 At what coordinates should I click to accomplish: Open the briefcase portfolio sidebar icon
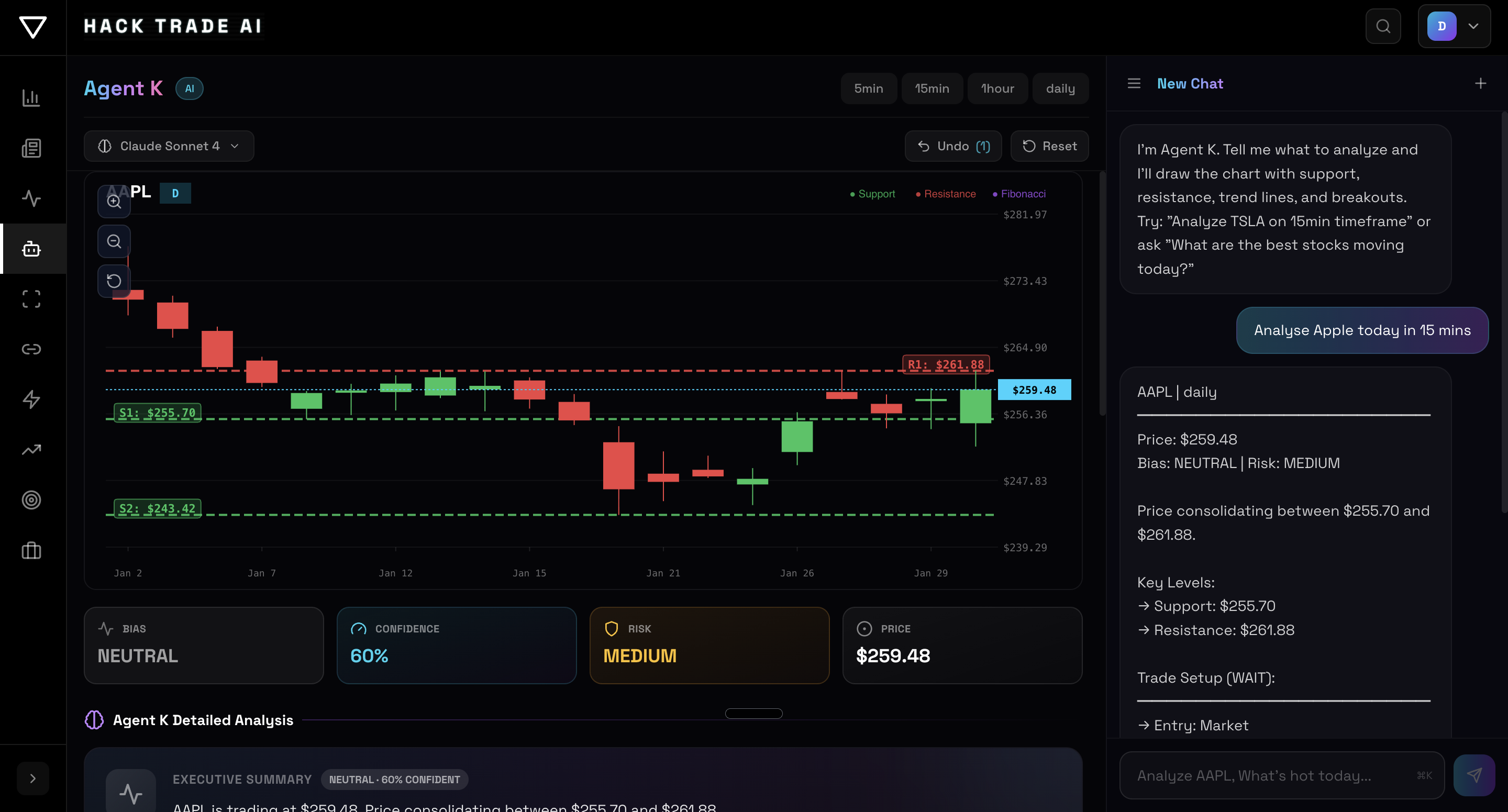(31, 550)
